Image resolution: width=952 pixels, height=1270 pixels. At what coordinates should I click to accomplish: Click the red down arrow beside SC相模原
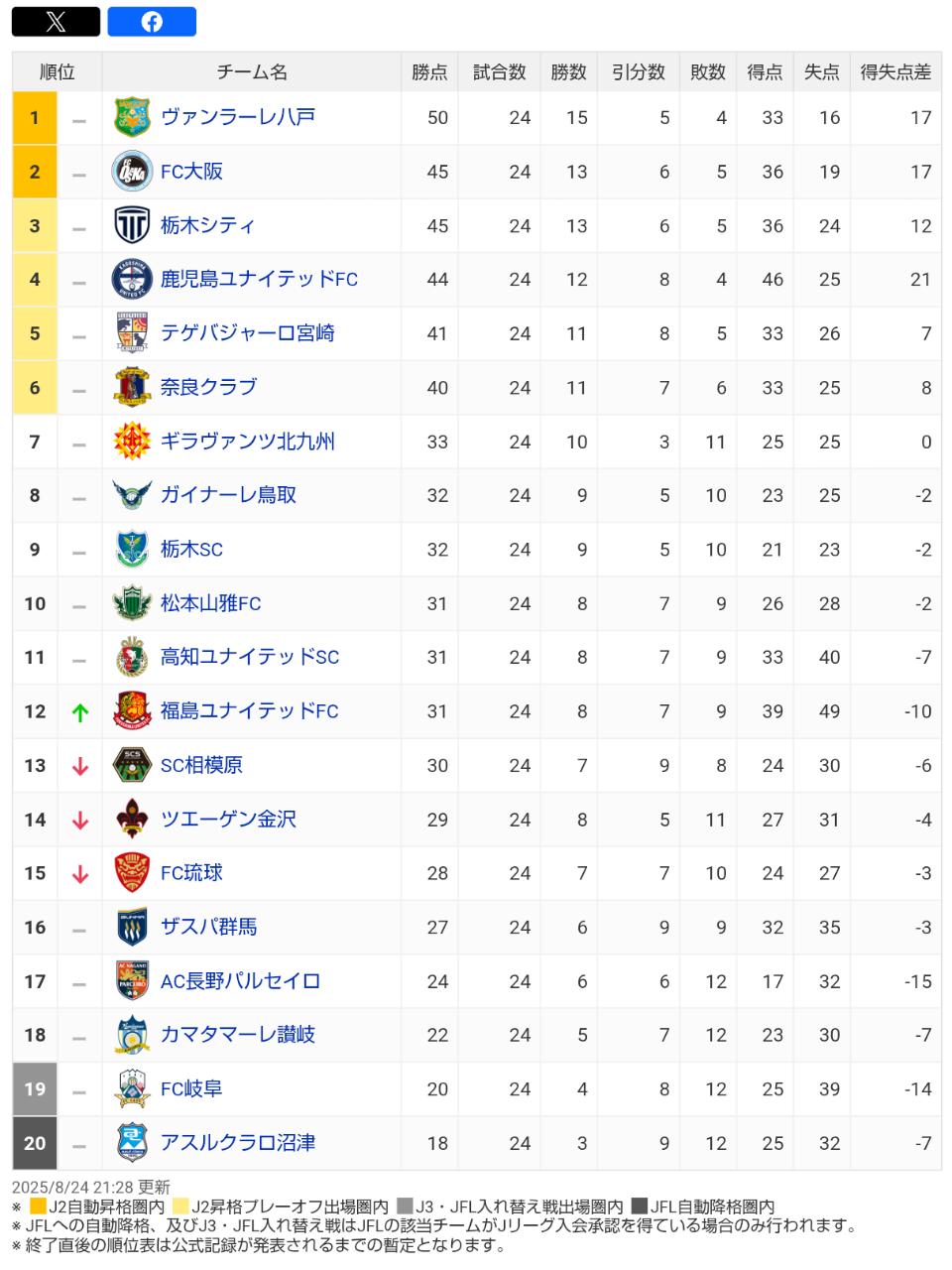pyautogui.click(x=80, y=766)
